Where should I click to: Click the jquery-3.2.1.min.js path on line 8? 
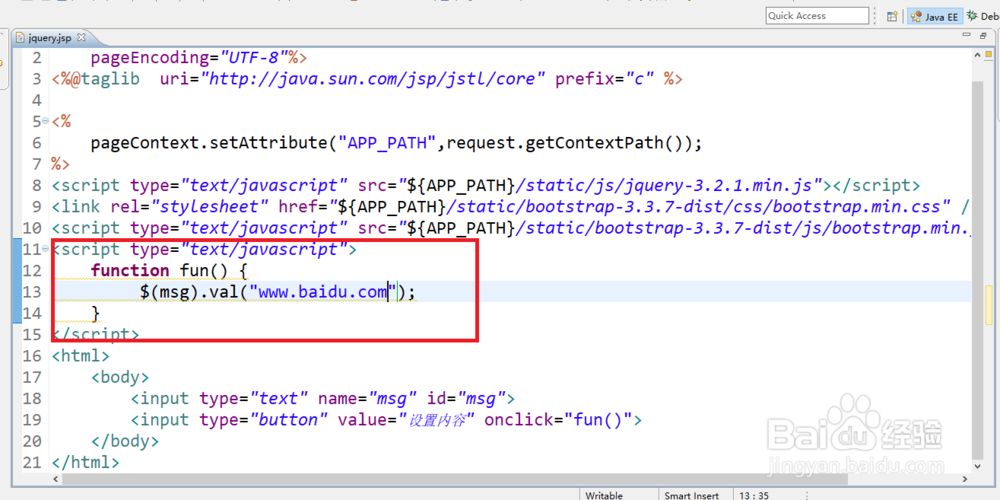coord(668,186)
